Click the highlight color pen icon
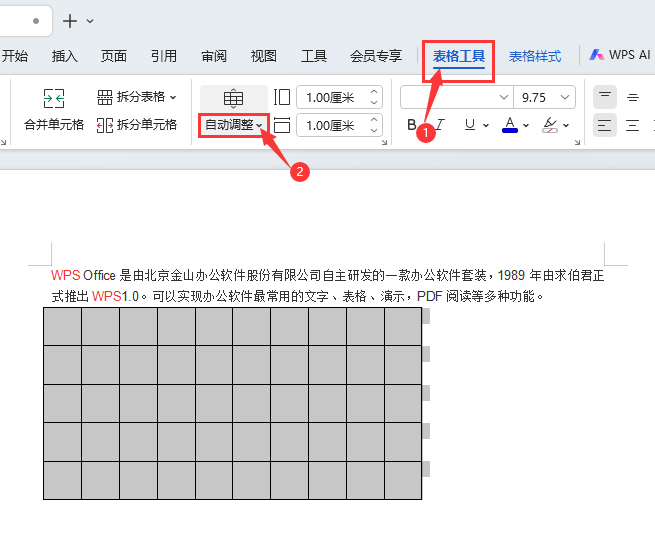The height and width of the screenshot is (549, 655). (x=550, y=125)
